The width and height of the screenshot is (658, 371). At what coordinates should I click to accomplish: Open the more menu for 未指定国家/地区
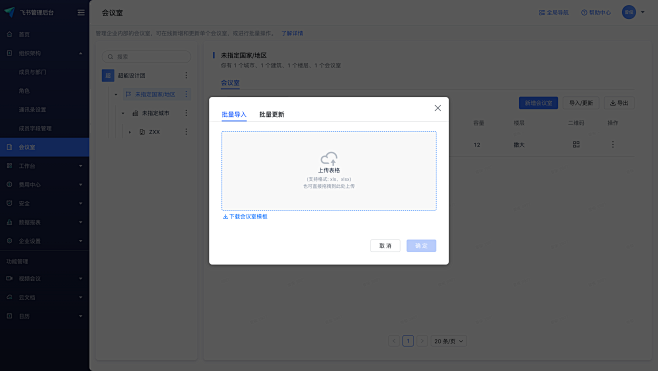[x=186, y=94]
